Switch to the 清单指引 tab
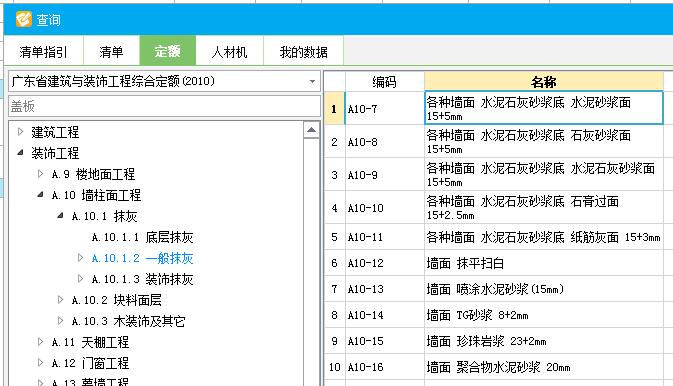673x386 pixels. pyautogui.click(x=43, y=52)
